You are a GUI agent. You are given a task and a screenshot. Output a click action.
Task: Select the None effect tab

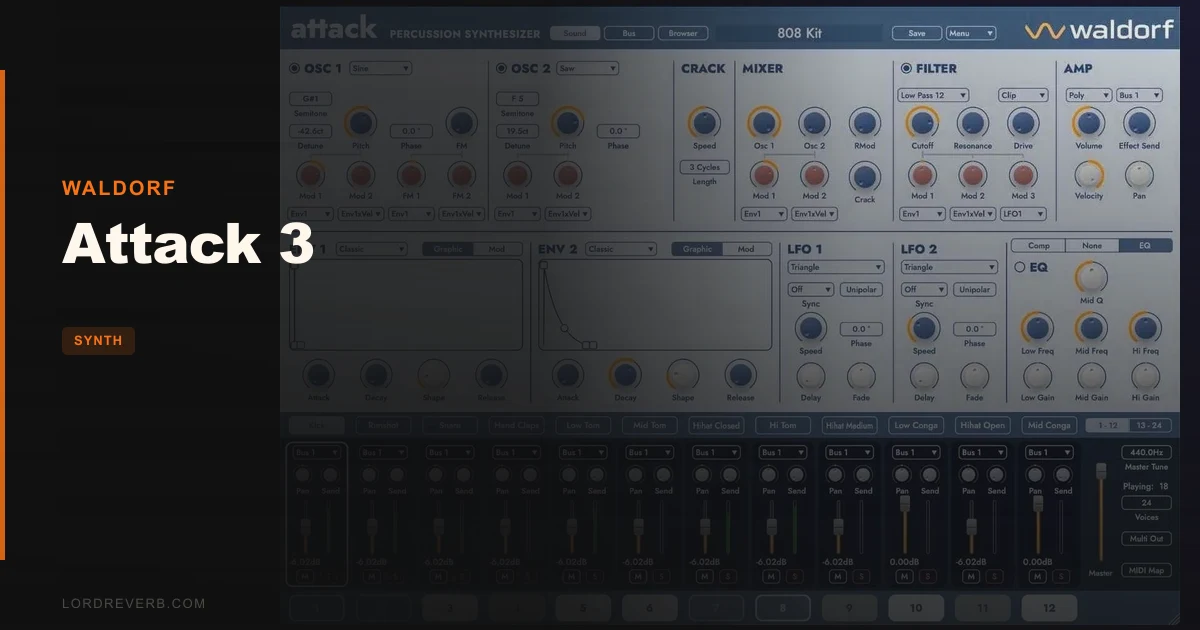pos(1092,245)
